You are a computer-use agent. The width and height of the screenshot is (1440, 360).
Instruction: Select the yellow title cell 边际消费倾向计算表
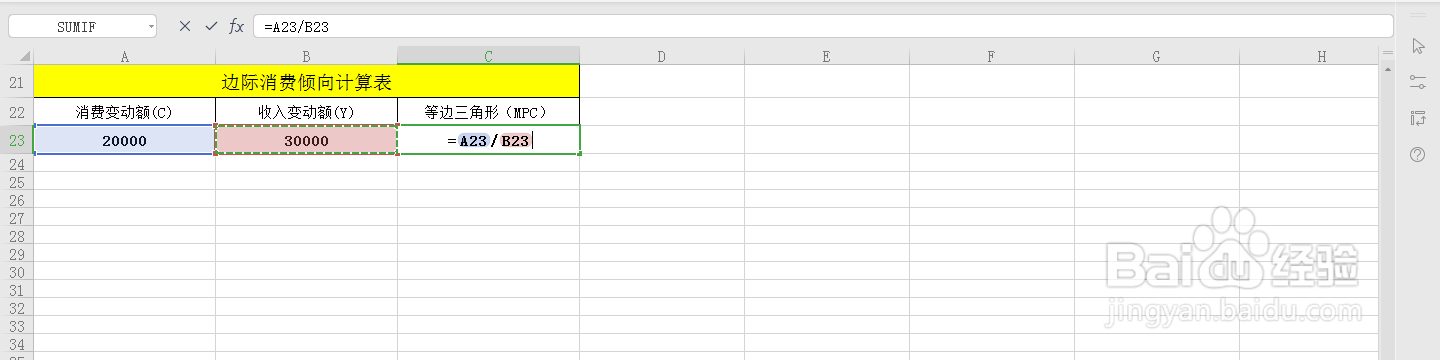306,82
